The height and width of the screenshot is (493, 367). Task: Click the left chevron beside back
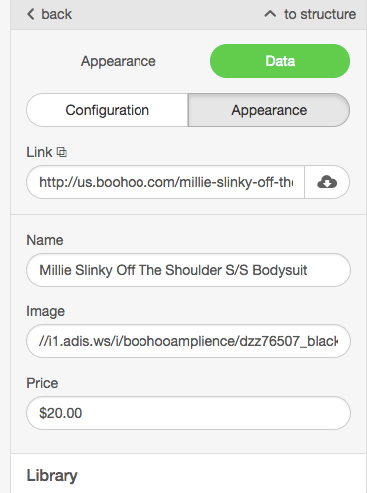pyautogui.click(x=31, y=14)
